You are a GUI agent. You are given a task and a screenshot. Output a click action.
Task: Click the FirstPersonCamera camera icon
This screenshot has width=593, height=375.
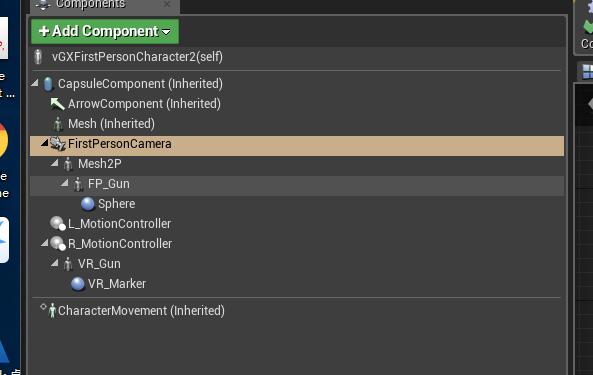(x=58, y=144)
